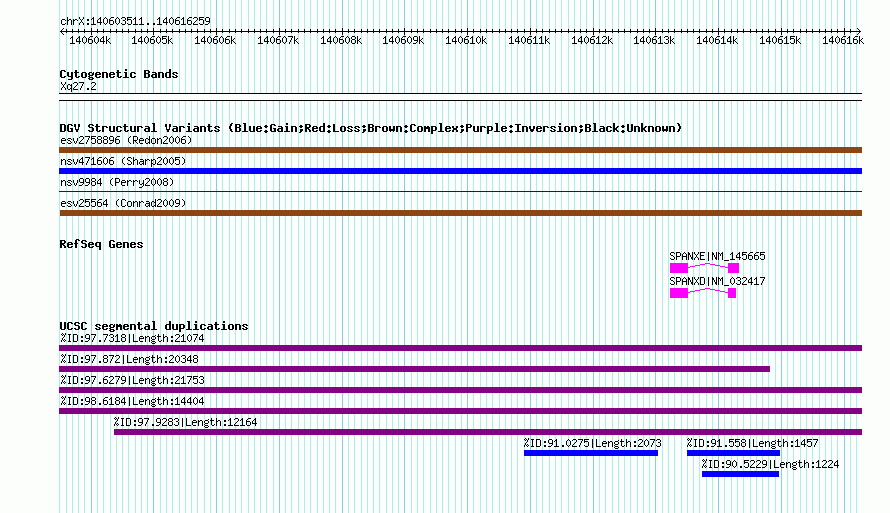Screen dimensions: 890x513
Task: Click the 140610k ruler tick label
Action: click(x=465, y=40)
